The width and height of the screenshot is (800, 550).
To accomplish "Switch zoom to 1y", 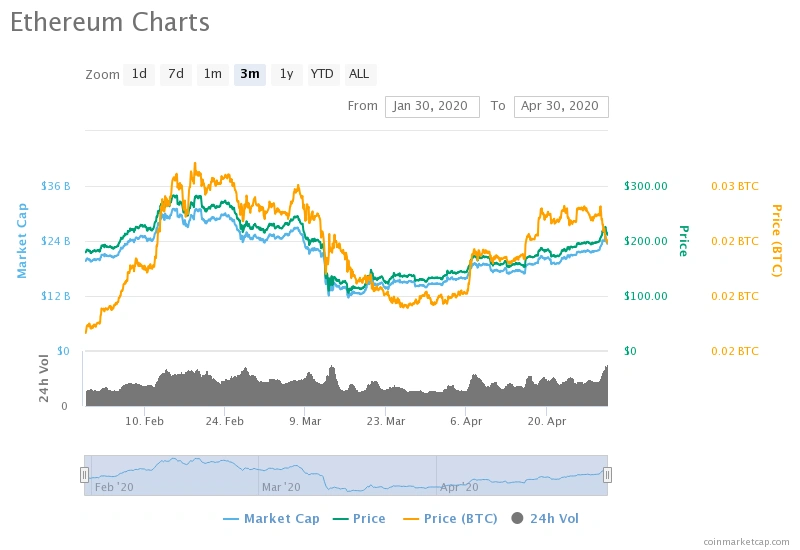I will 286,74.
